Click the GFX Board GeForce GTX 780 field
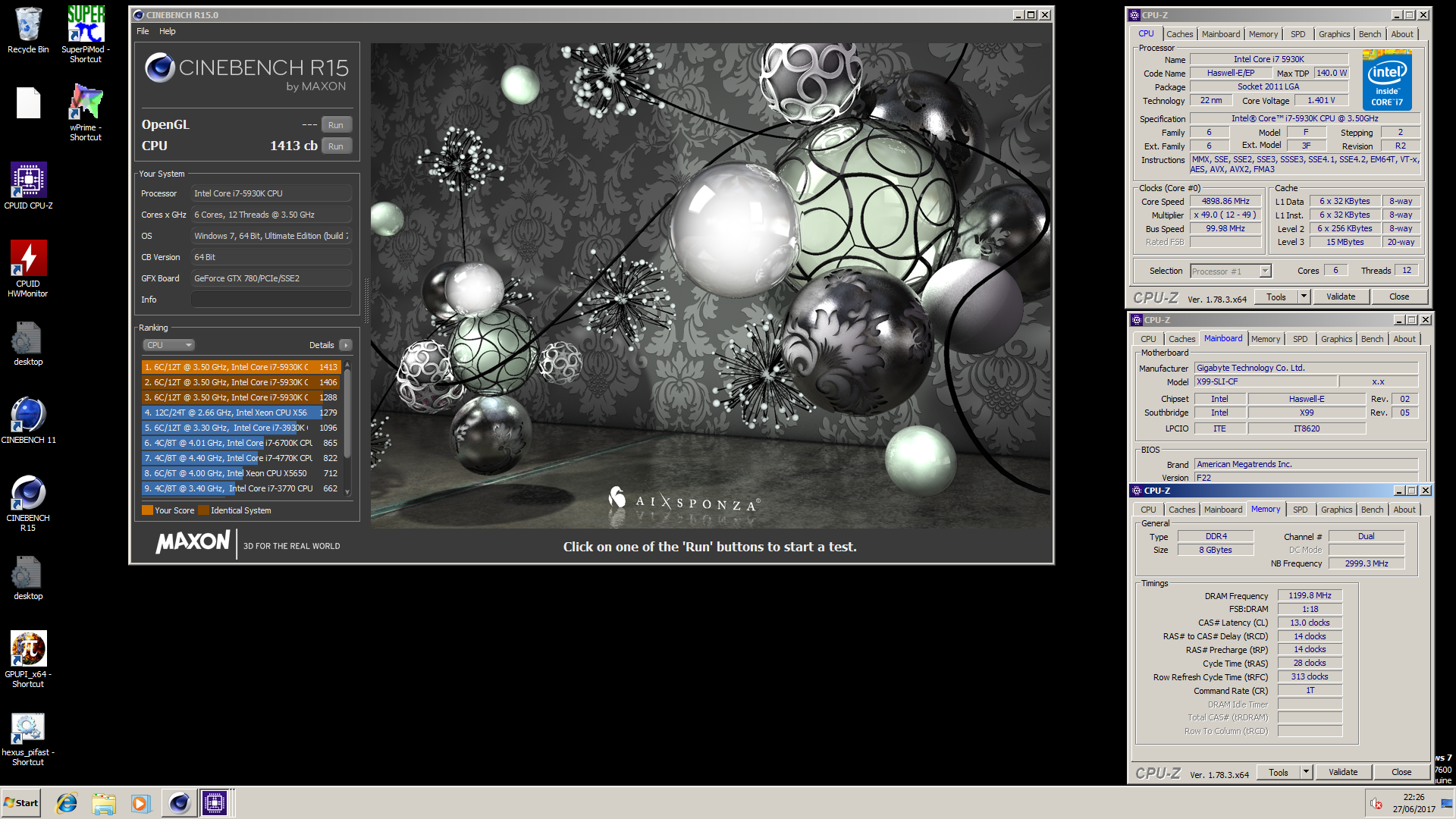Viewport: 1456px width, 819px height. [271, 278]
